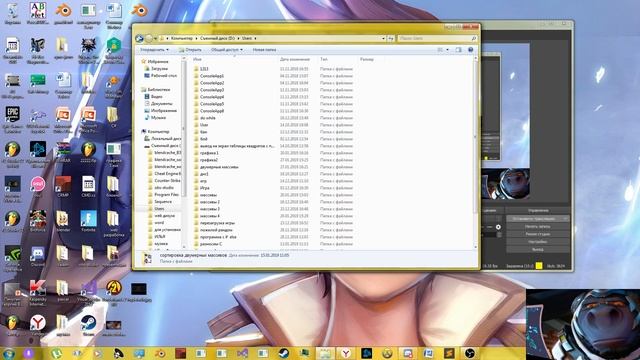Click the gear icon in OBS window
This screenshot has height=360, width=640.
pos(498,227)
